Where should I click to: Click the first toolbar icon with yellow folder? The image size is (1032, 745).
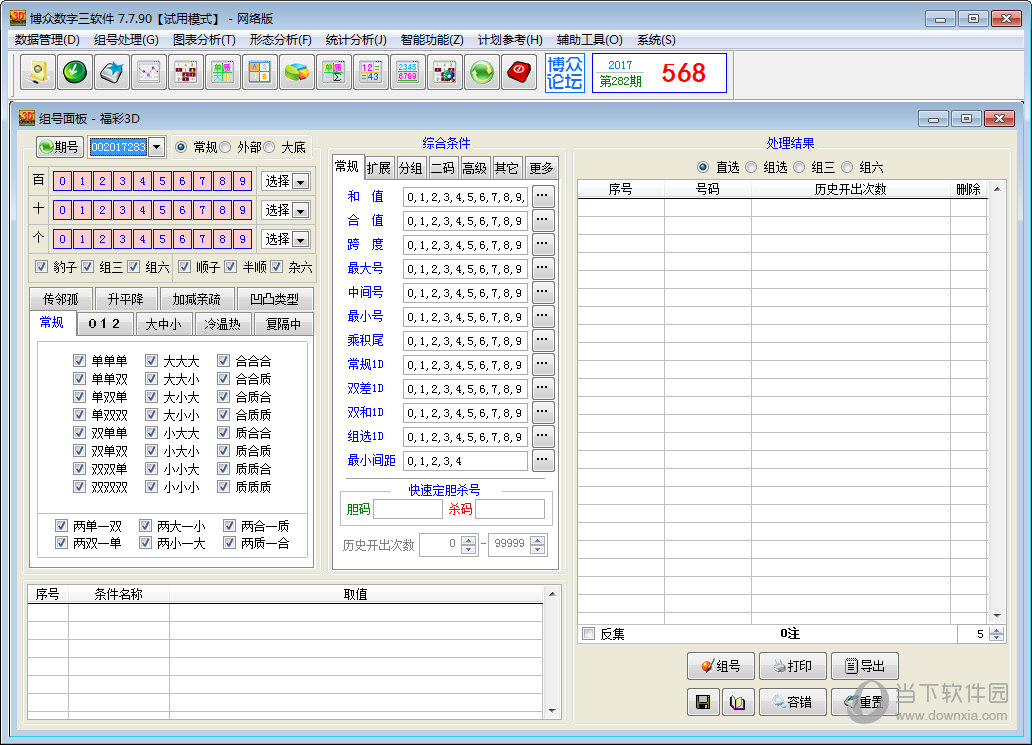point(38,72)
